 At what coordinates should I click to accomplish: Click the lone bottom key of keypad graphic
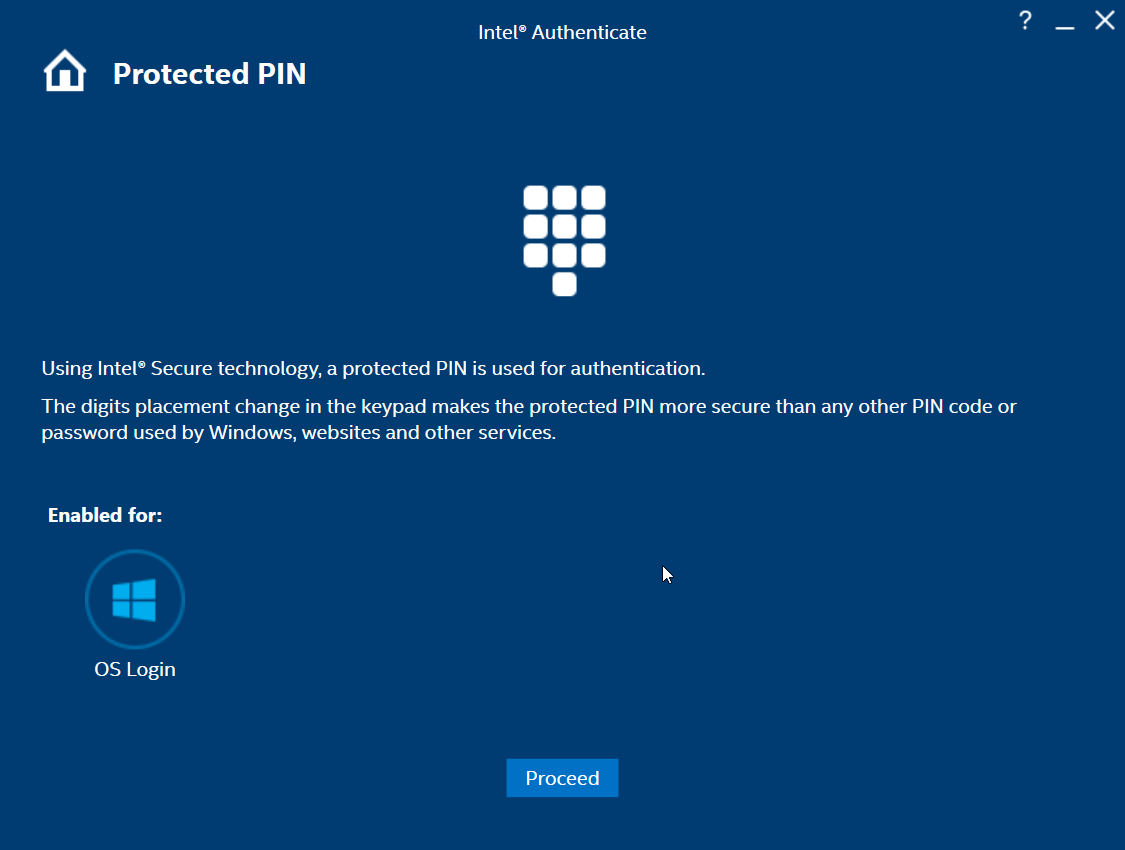(x=565, y=284)
